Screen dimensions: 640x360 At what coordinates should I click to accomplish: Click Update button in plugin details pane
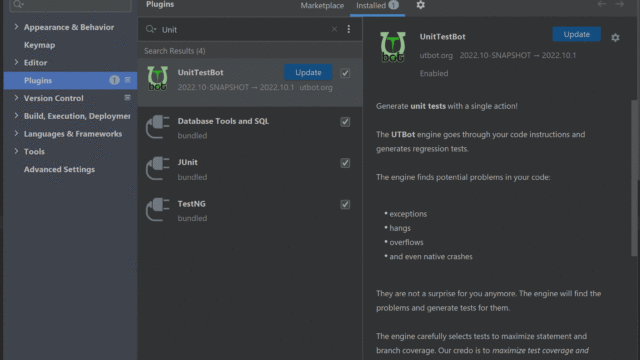click(x=576, y=34)
